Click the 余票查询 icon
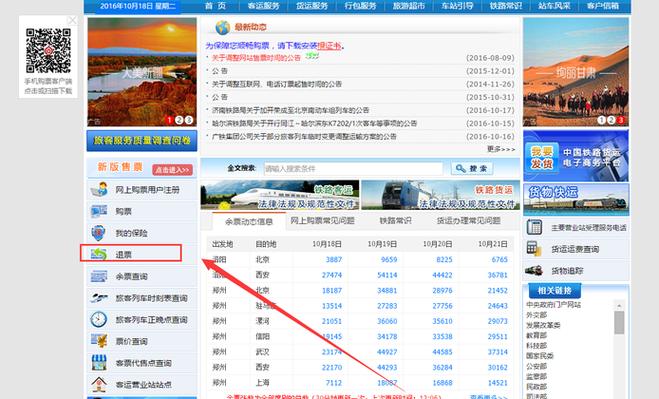Viewport: 659px width, 399px height. tap(99, 276)
